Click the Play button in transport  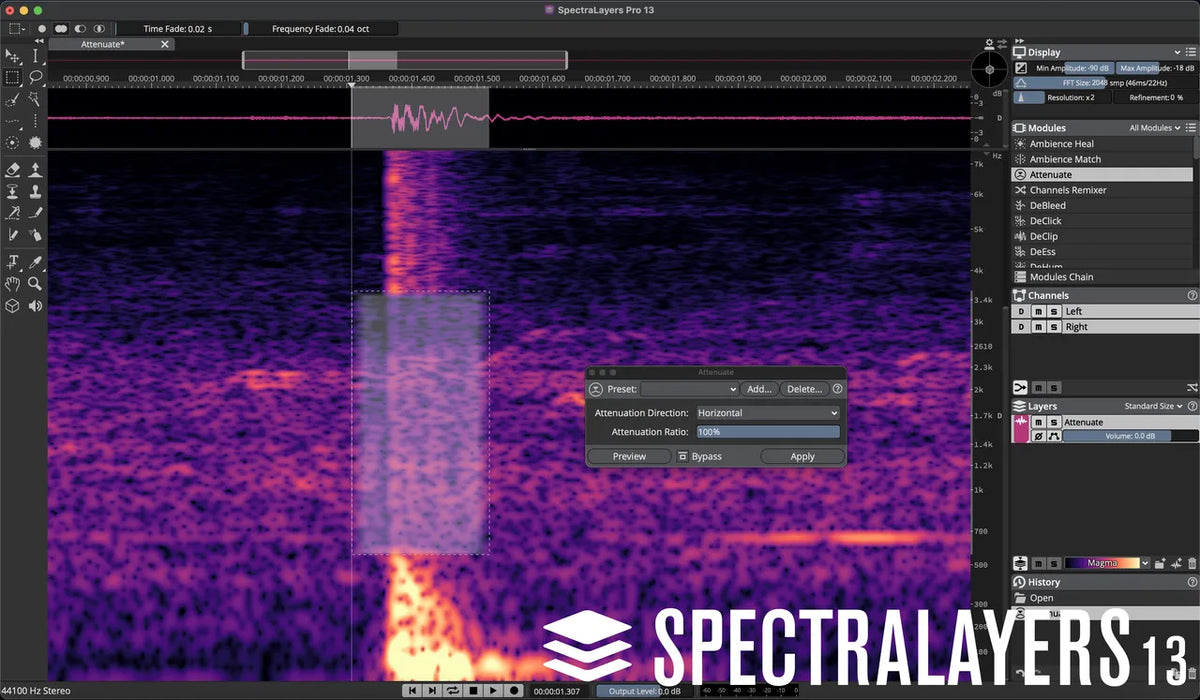click(494, 690)
